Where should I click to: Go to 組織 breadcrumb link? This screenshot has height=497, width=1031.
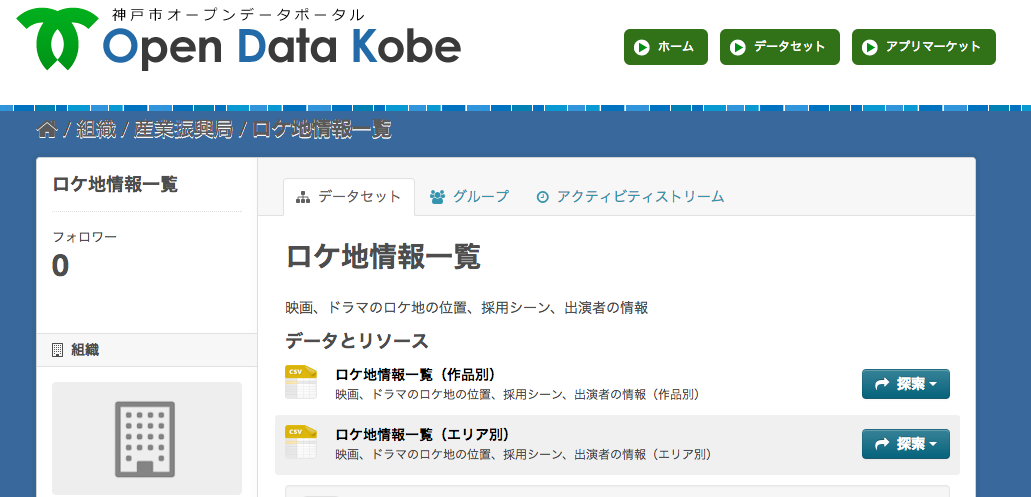95,130
